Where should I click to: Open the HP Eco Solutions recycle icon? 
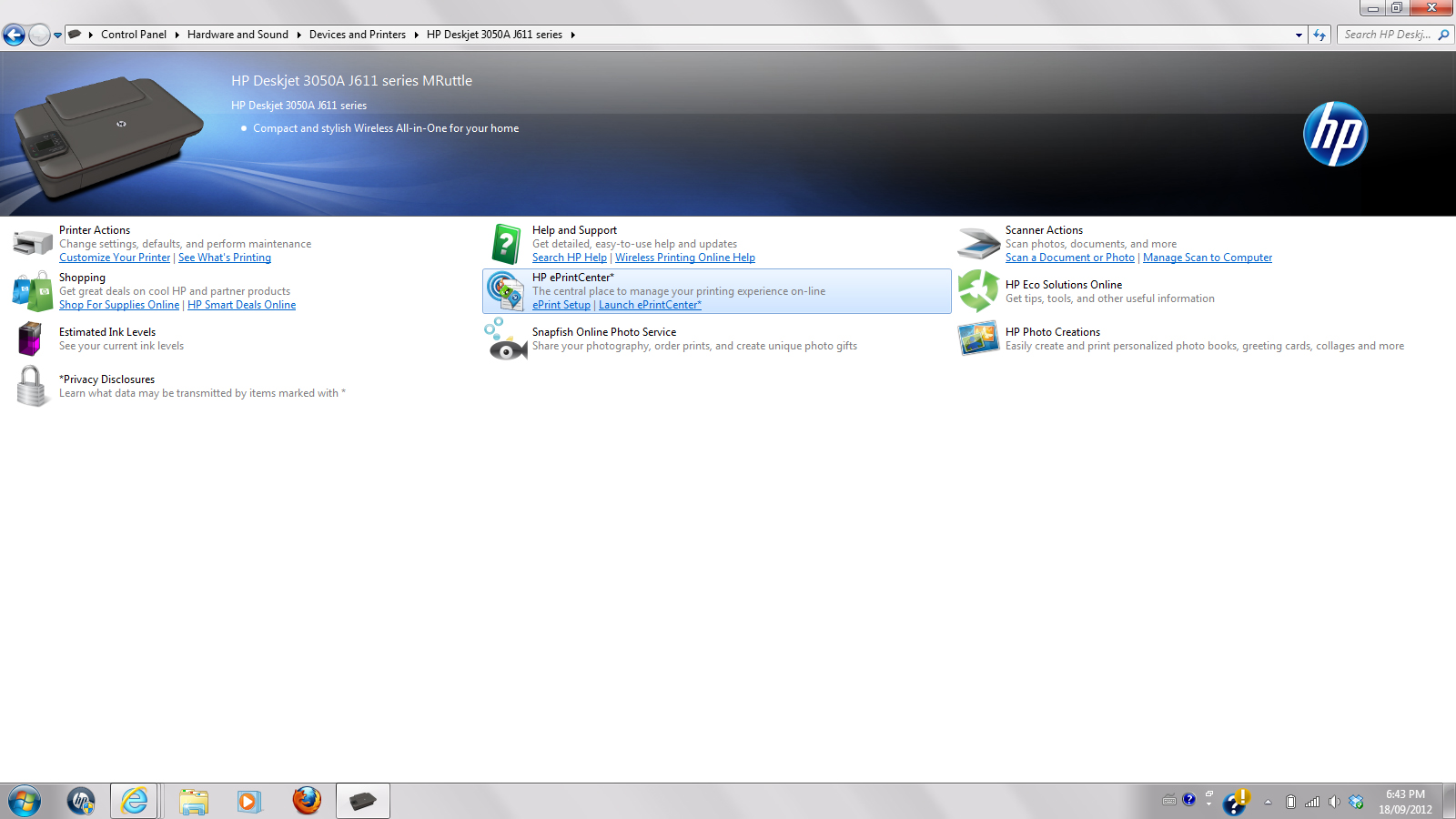tap(978, 291)
